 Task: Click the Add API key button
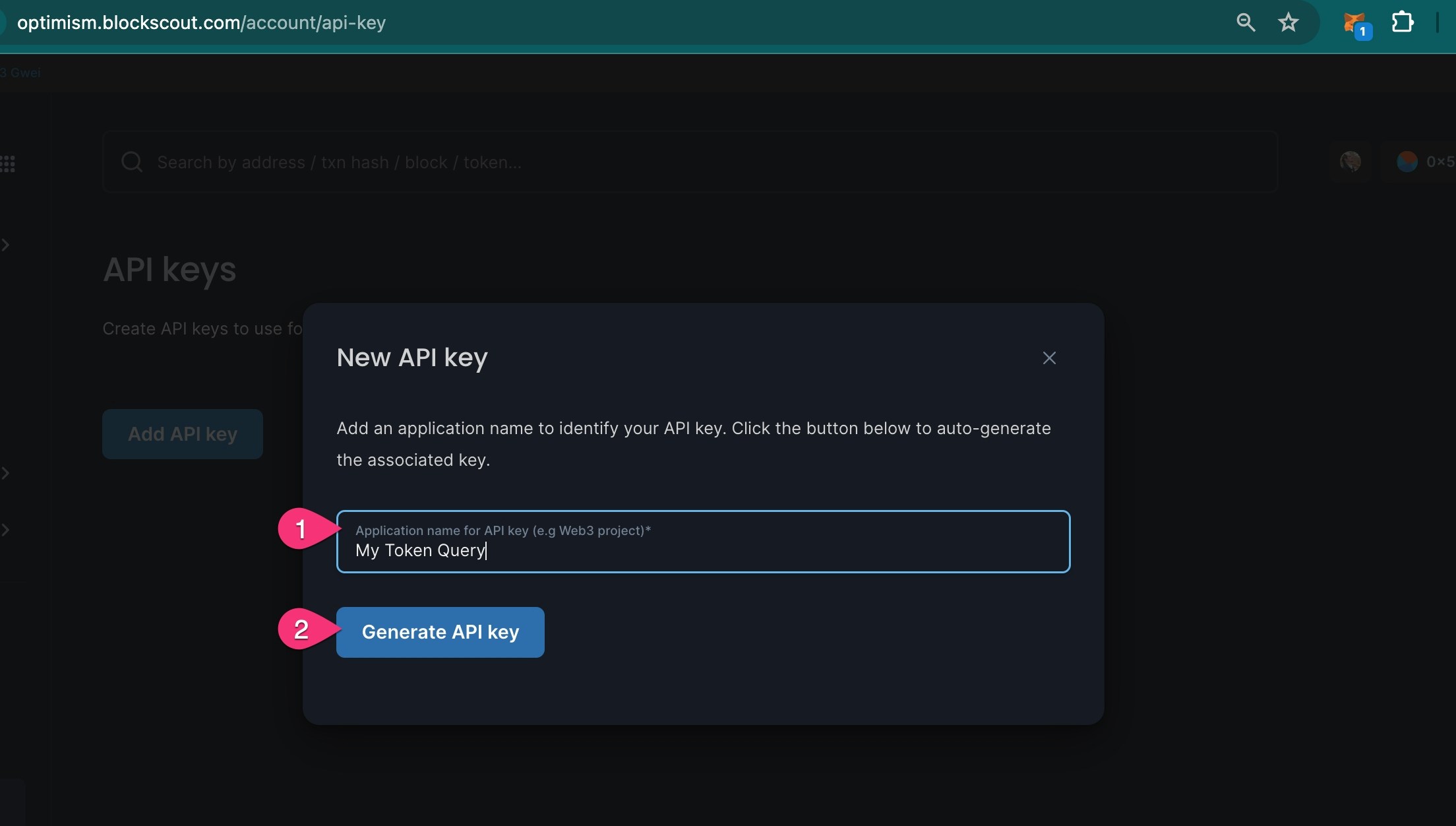(x=183, y=434)
